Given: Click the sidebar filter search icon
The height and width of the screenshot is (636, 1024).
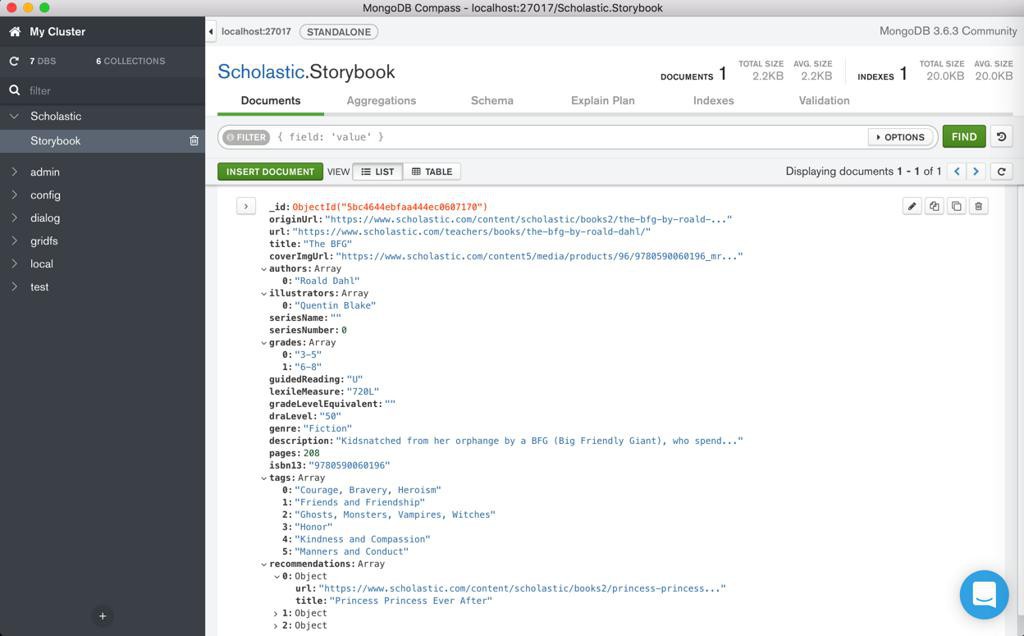Looking at the screenshot, I should tap(14, 90).
